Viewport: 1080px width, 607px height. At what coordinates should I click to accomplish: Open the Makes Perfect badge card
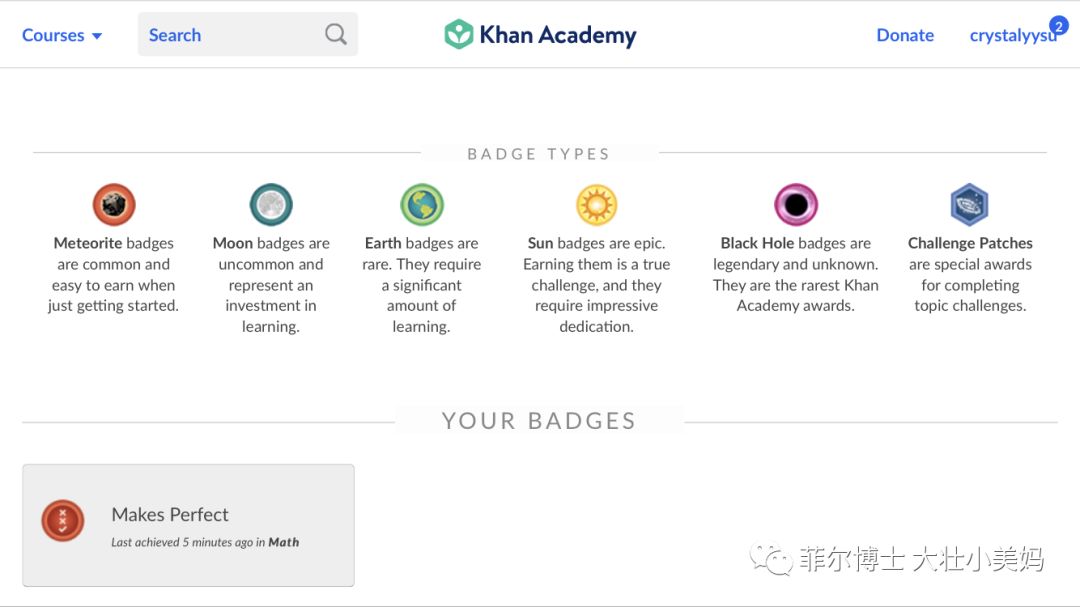(188, 525)
